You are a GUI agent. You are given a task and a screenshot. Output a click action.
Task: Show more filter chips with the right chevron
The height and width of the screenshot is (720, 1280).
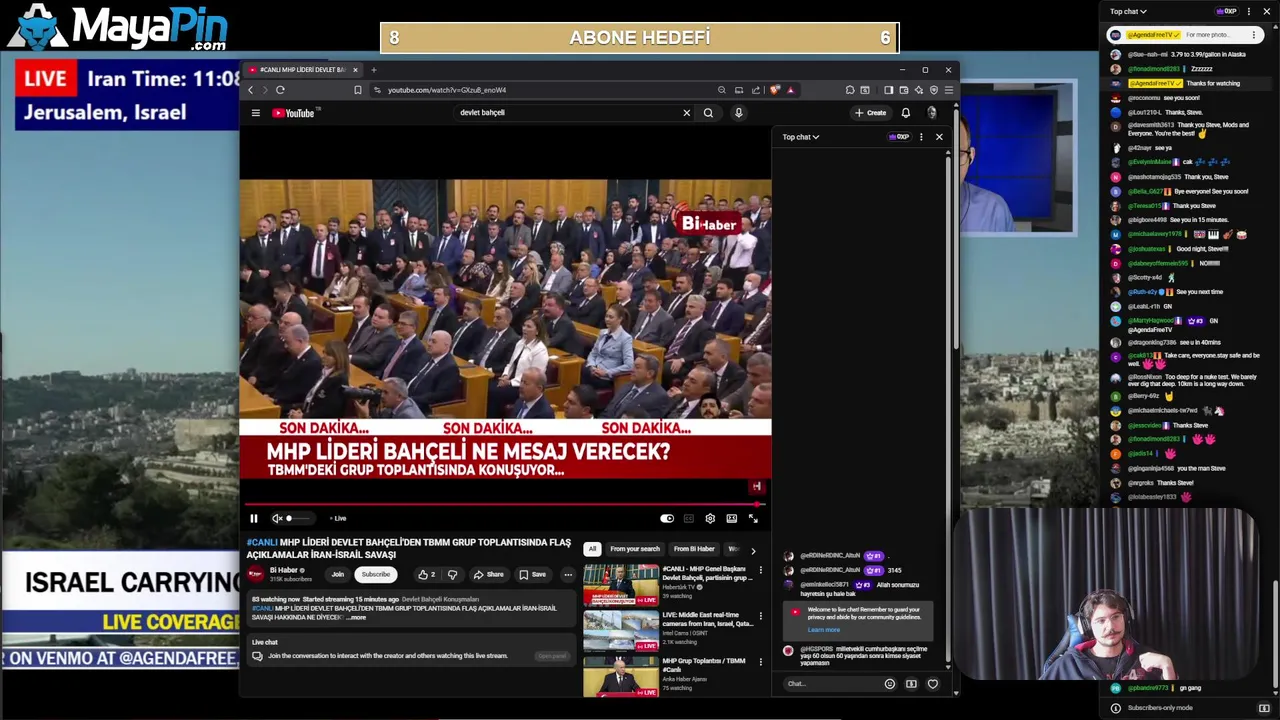753,550
